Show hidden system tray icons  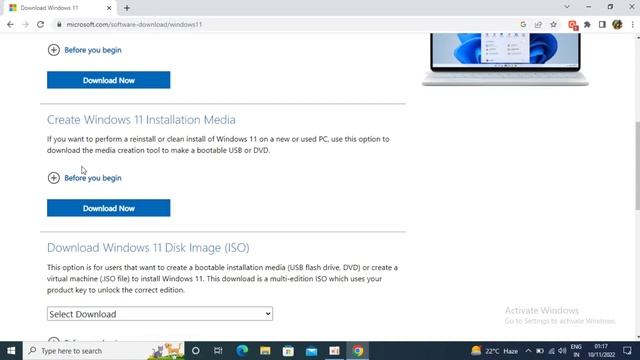pyautogui.click(x=528, y=351)
